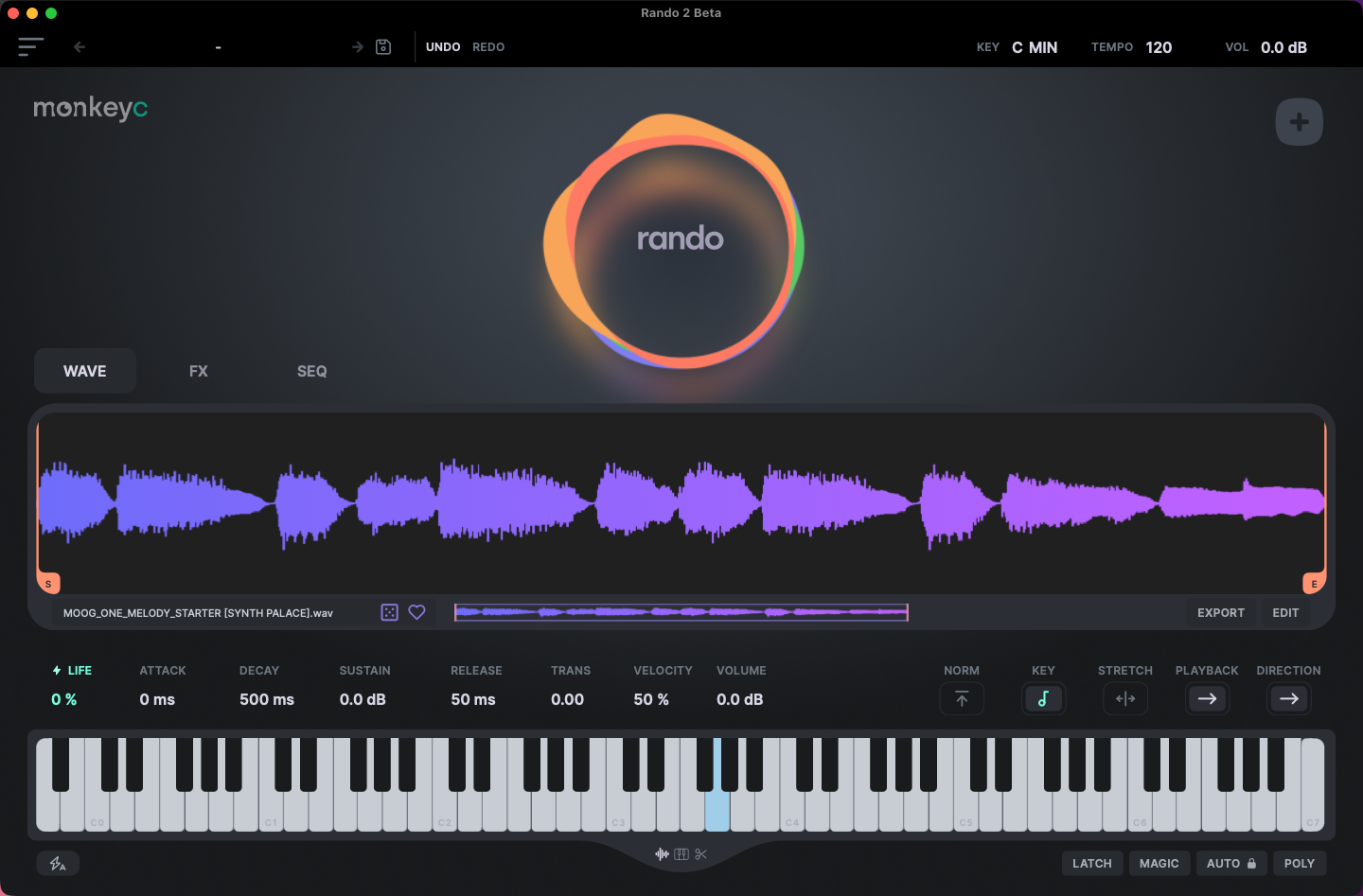Open the KEY C MIN selector
The height and width of the screenshot is (896, 1363).
click(x=1035, y=47)
